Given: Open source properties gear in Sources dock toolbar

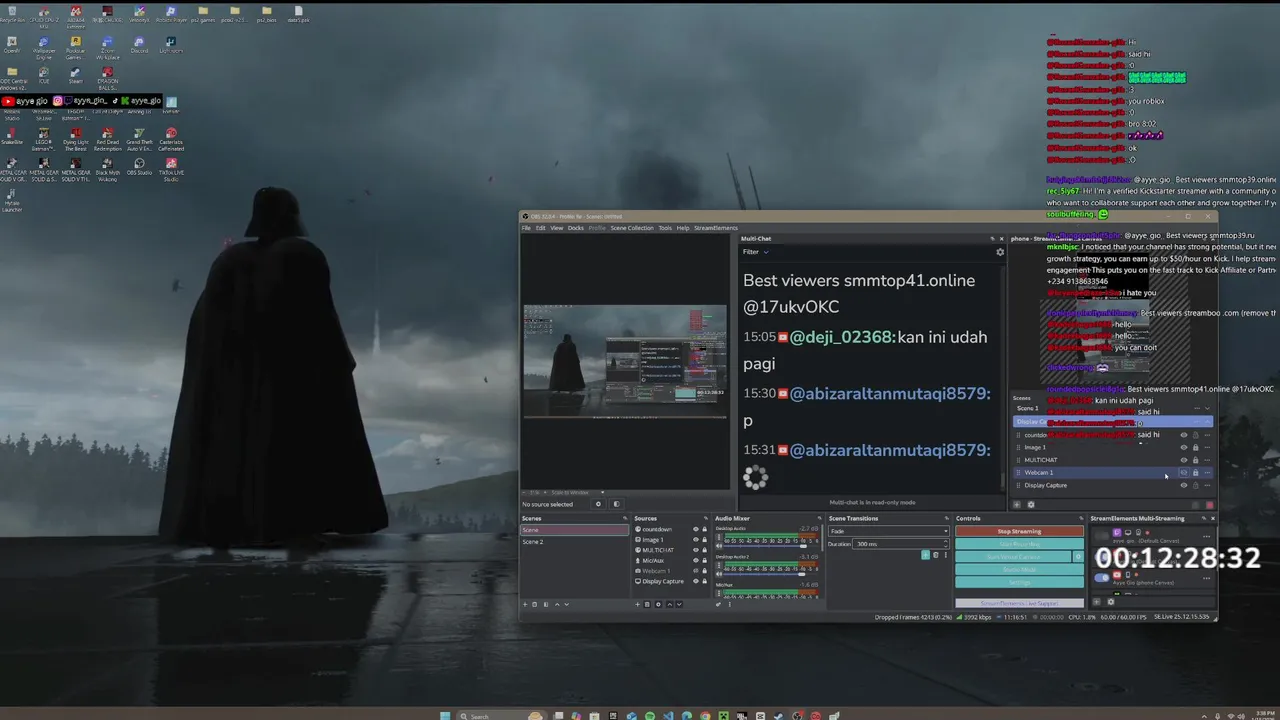Looking at the screenshot, I should [x=658, y=604].
